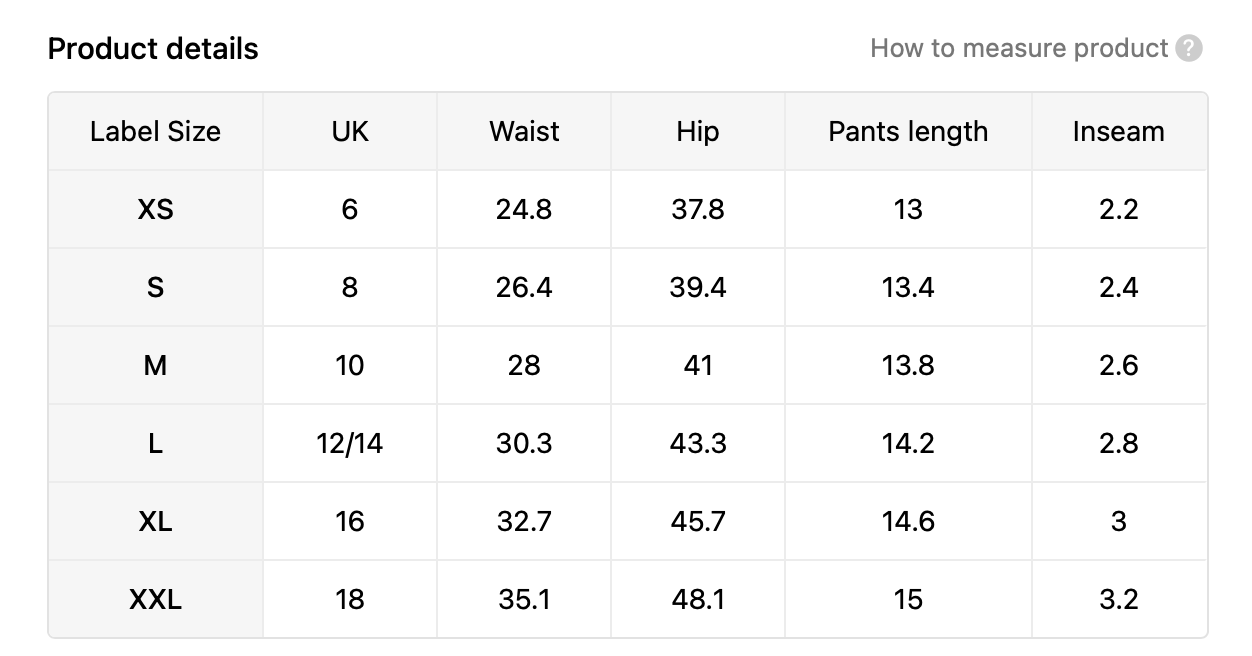
Task: Select the M size row label
Action: click(x=155, y=365)
